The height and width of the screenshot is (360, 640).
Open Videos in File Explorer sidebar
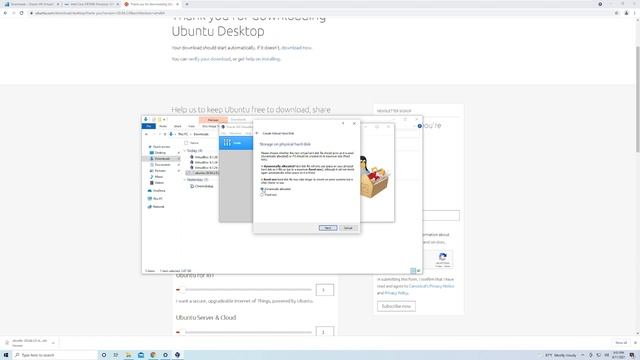coord(157,182)
